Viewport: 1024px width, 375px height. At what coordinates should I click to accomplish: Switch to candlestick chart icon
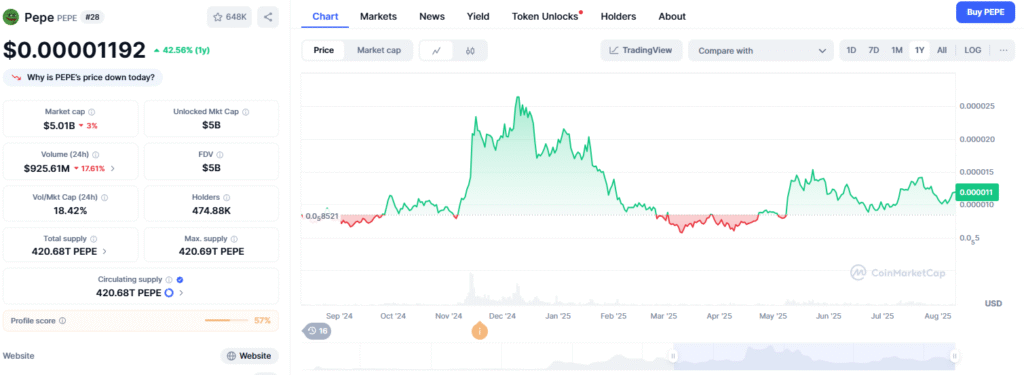click(470, 50)
